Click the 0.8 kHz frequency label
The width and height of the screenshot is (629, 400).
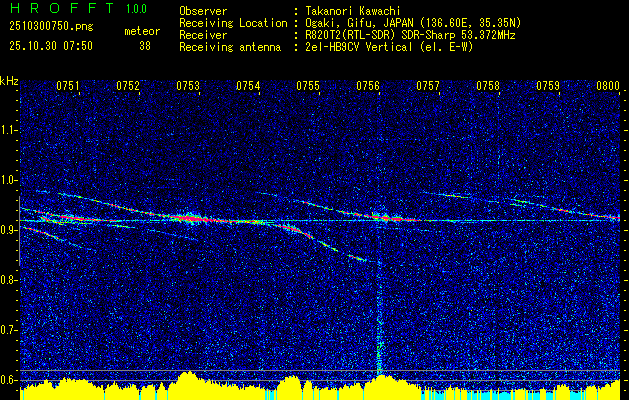8,280
